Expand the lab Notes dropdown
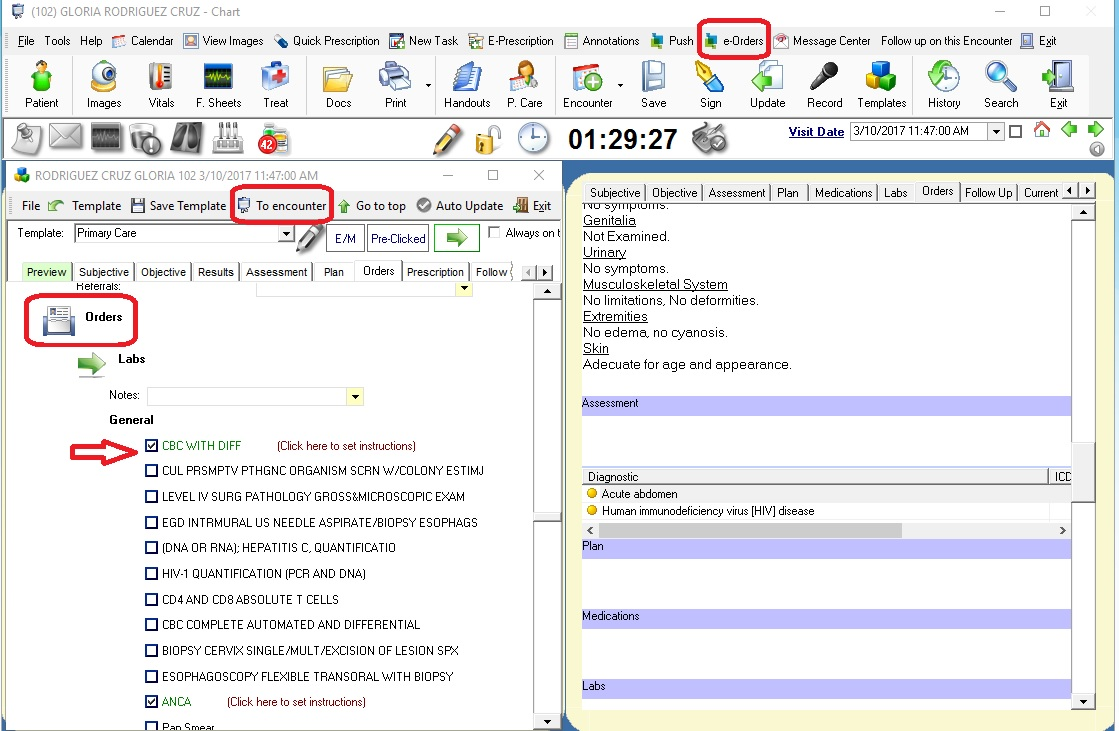 (x=355, y=397)
